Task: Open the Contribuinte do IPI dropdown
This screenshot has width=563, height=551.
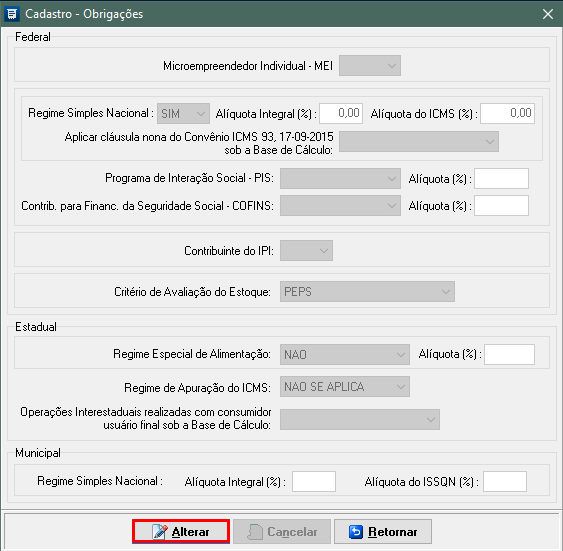Action: [306, 251]
